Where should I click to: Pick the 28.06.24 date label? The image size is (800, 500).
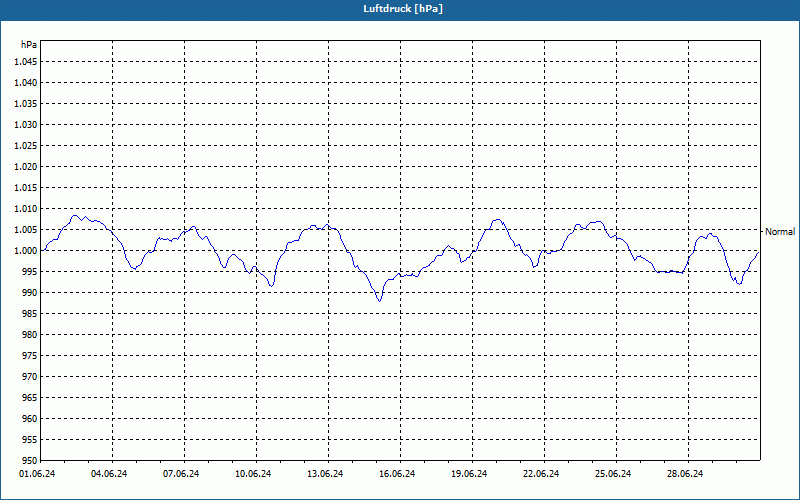click(685, 474)
